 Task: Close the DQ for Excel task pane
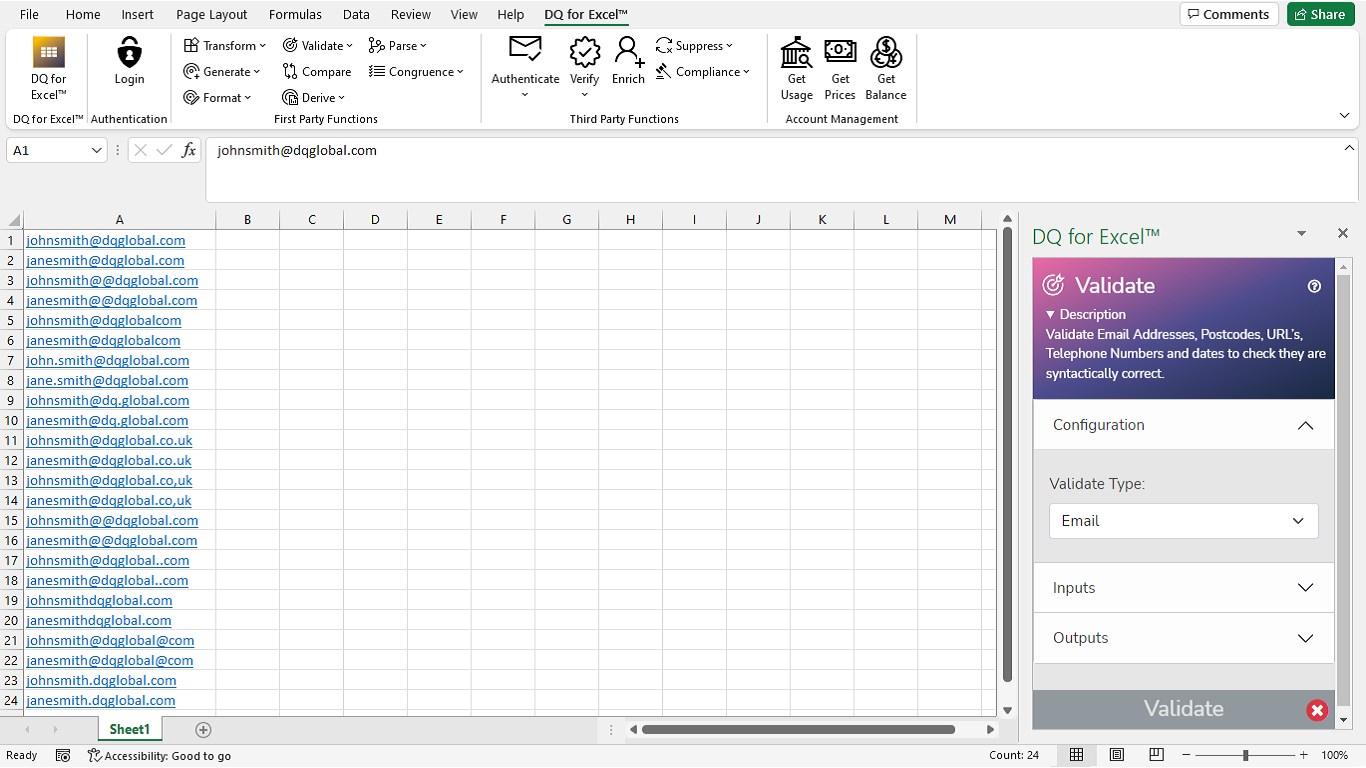(1343, 233)
